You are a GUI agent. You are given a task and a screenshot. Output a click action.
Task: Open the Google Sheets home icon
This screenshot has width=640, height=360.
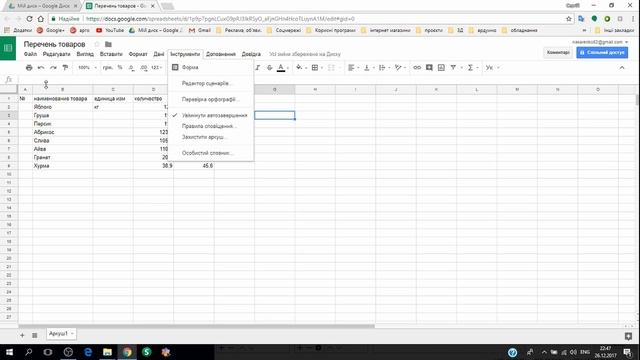[8, 48]
